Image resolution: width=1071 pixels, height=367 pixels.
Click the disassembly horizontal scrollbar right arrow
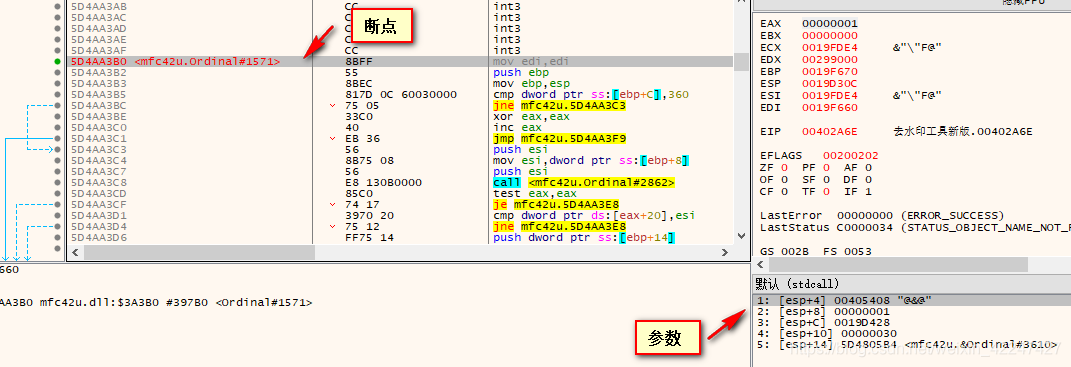(x=725, y=253)
